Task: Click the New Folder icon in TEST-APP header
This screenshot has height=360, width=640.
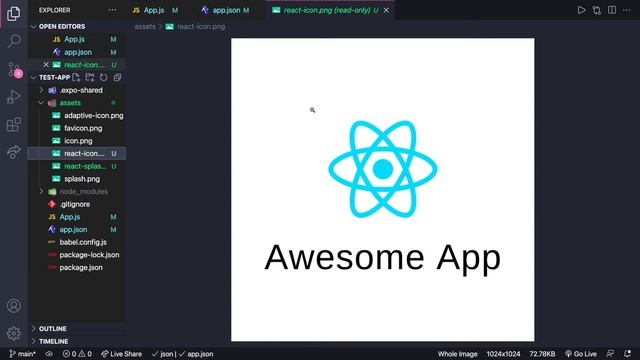Action: (x=90, y=77)
